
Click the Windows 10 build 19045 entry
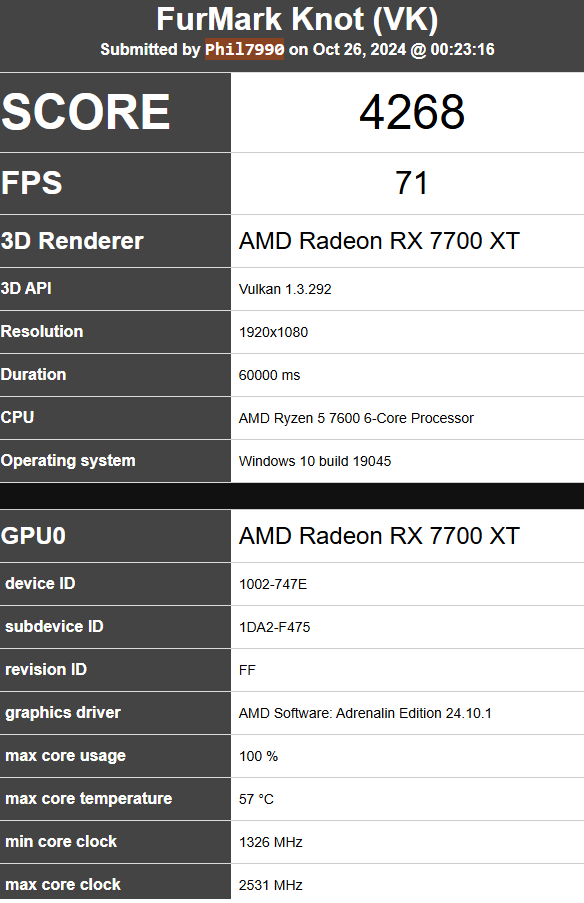314,461
